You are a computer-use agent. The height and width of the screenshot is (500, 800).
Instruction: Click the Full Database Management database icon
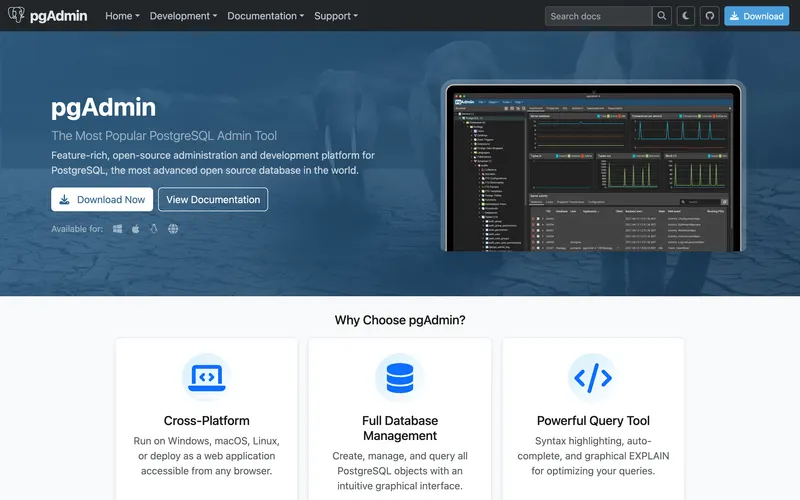point(400,378)
